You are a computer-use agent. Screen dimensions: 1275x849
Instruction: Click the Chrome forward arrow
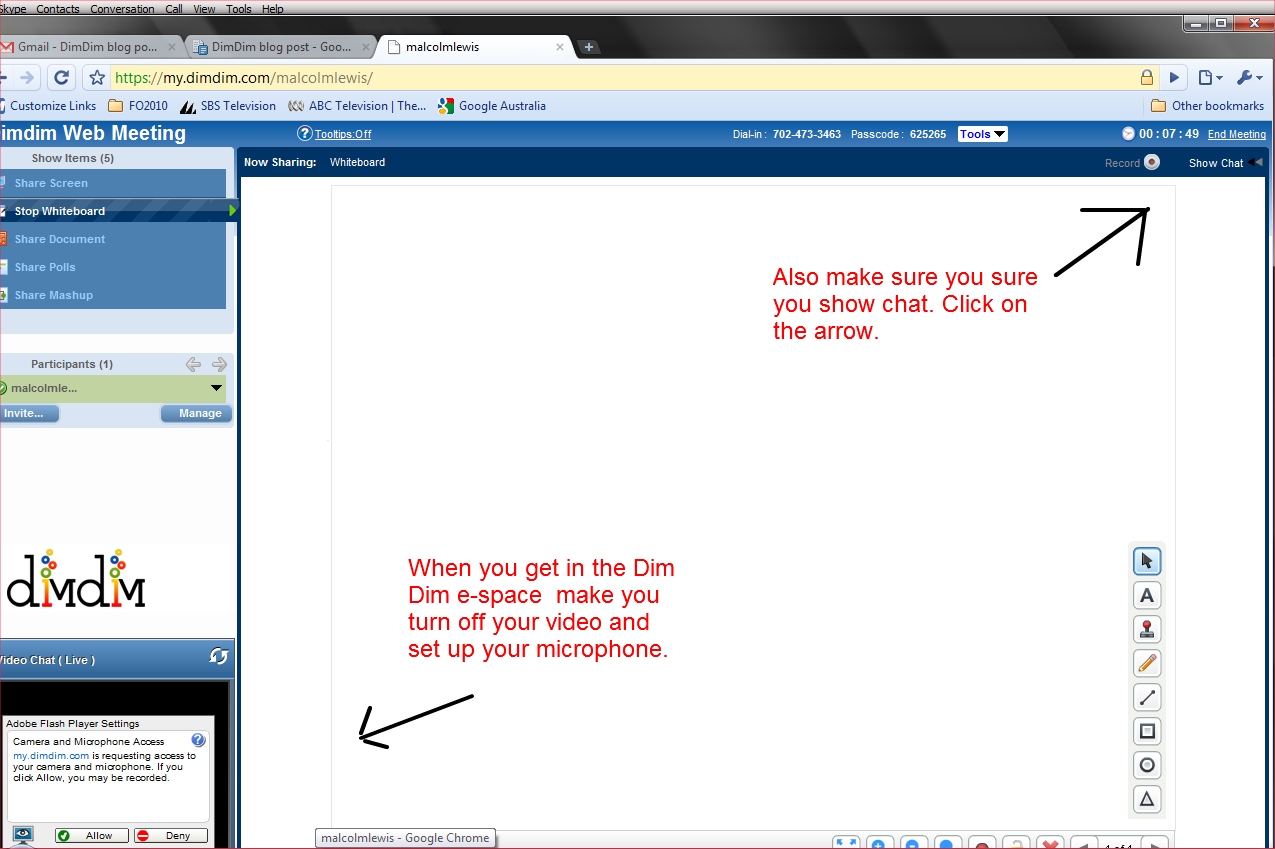[x=28, y=77]
